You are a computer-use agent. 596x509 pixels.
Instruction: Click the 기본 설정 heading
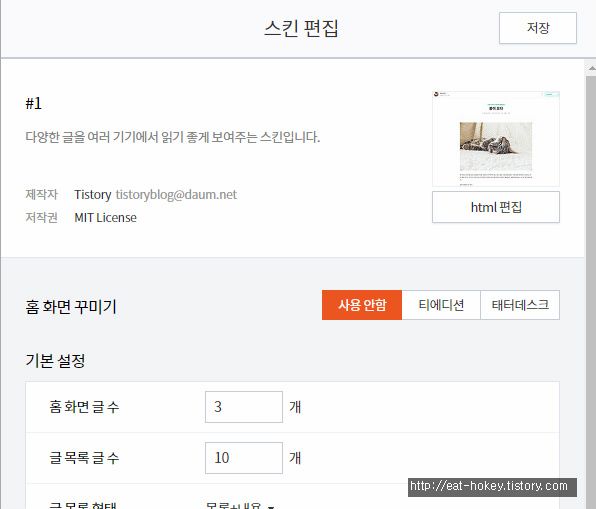55,360
